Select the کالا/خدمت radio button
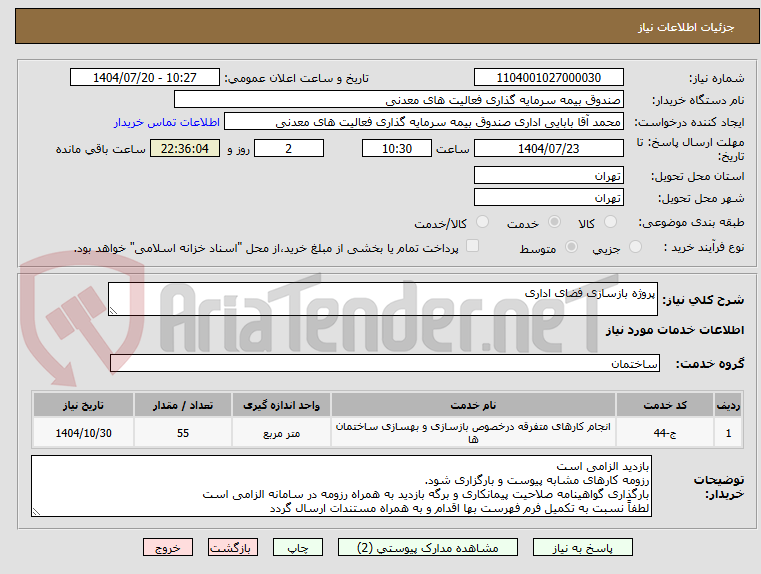 tap(482, 222)
